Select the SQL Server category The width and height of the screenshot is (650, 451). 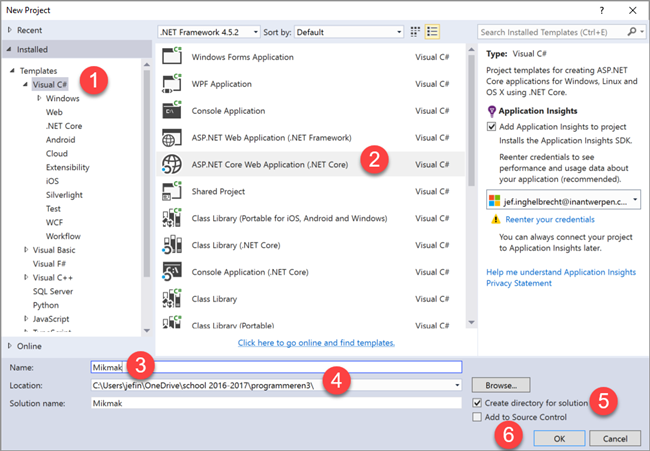pyautogui.click(x=53, y=291)
